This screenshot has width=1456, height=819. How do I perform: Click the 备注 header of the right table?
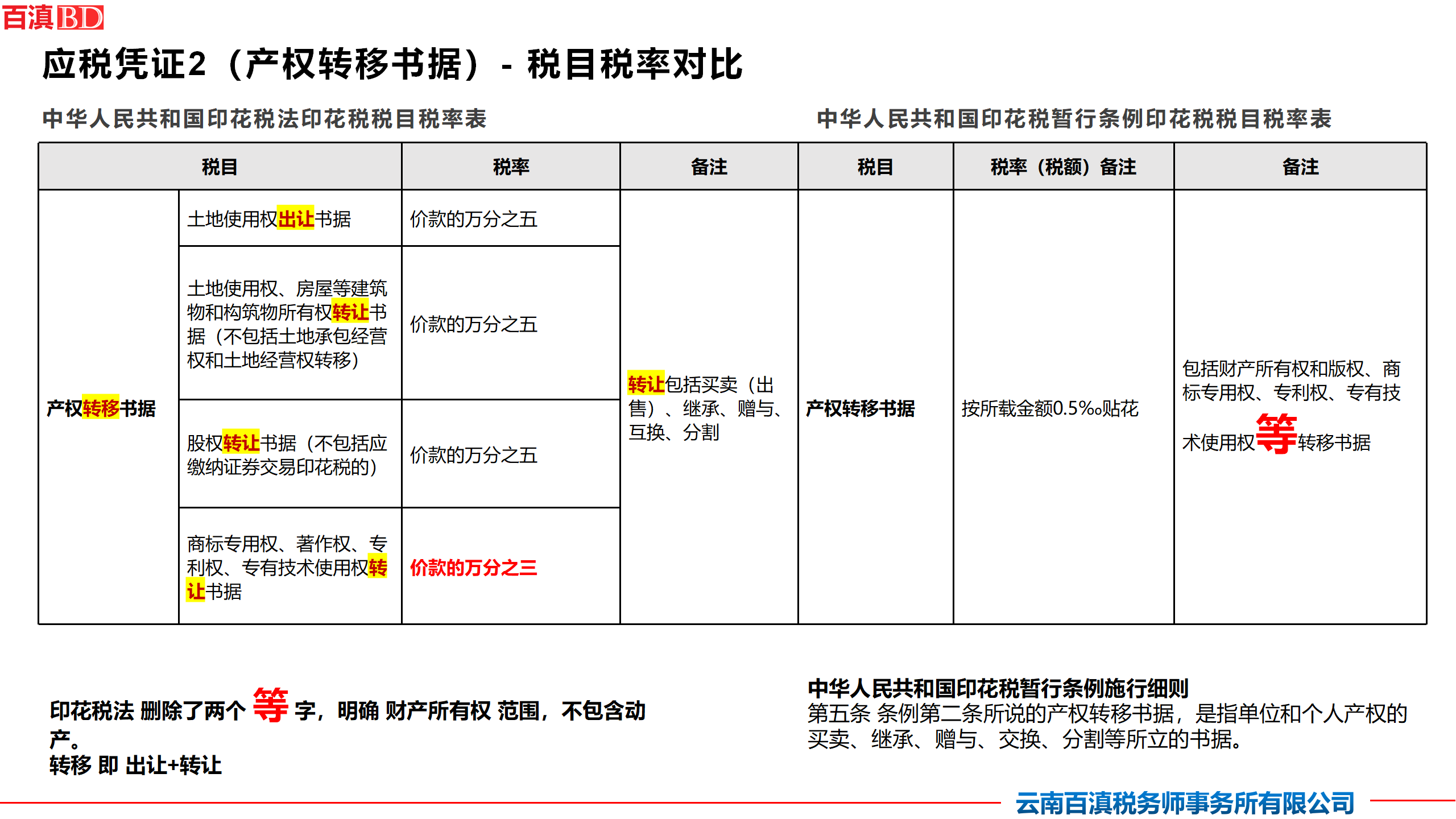[1300, 167]
